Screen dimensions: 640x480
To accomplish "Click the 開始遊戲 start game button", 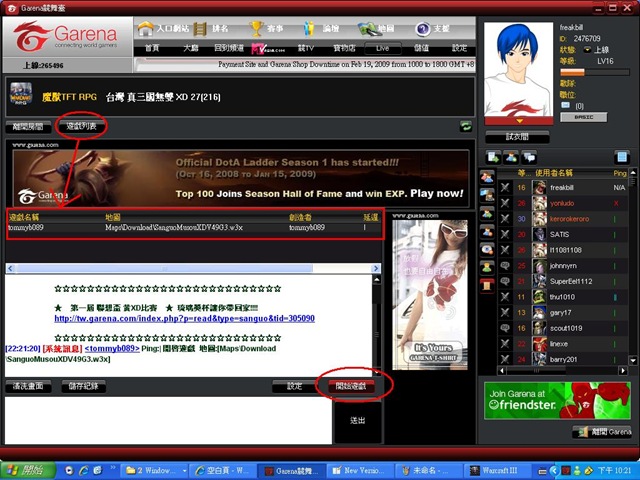I will pyautogui.click(x=351, y=386).
